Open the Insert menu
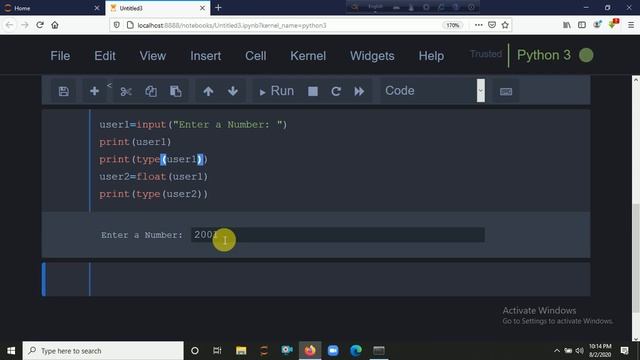640x360 pixels. coord(205,56)
